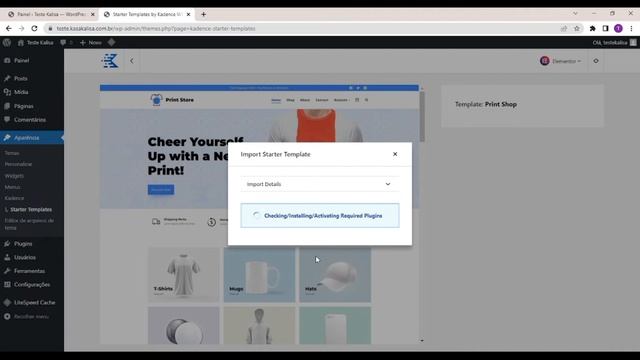640x360 pixels.
Task: Reload the current page
Action: click(x=34, y=29)
